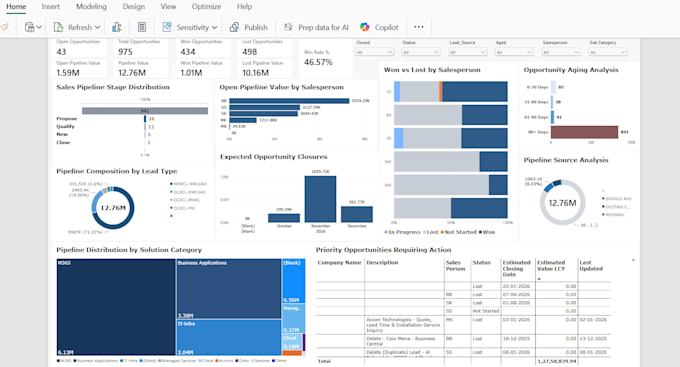Select the M365 treemap tile
The image size is (680, 367).
point(116,307)
